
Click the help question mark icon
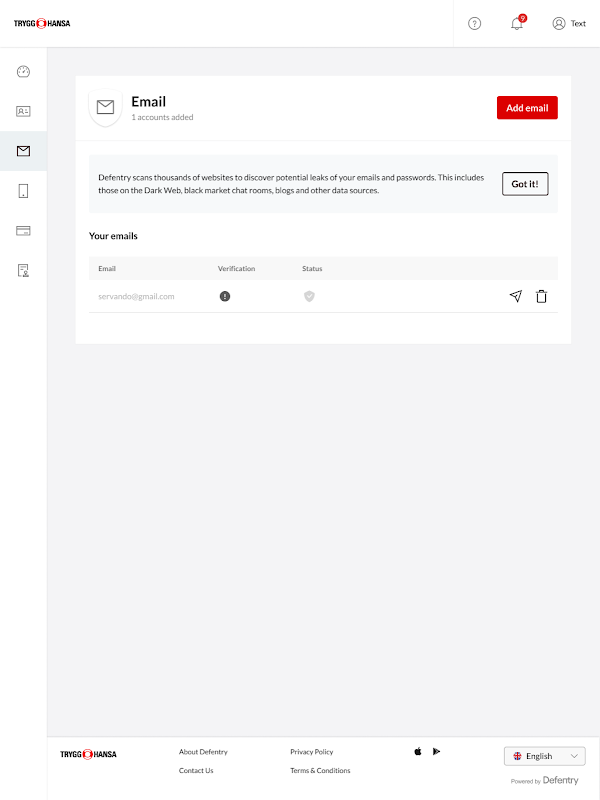click(474, 23)
